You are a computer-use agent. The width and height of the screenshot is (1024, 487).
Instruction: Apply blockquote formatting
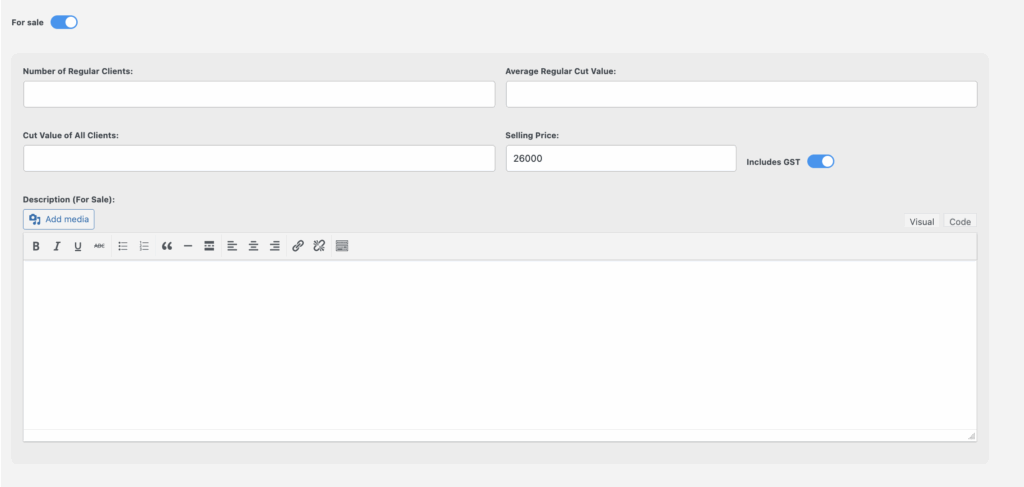(x=166, y=246)
